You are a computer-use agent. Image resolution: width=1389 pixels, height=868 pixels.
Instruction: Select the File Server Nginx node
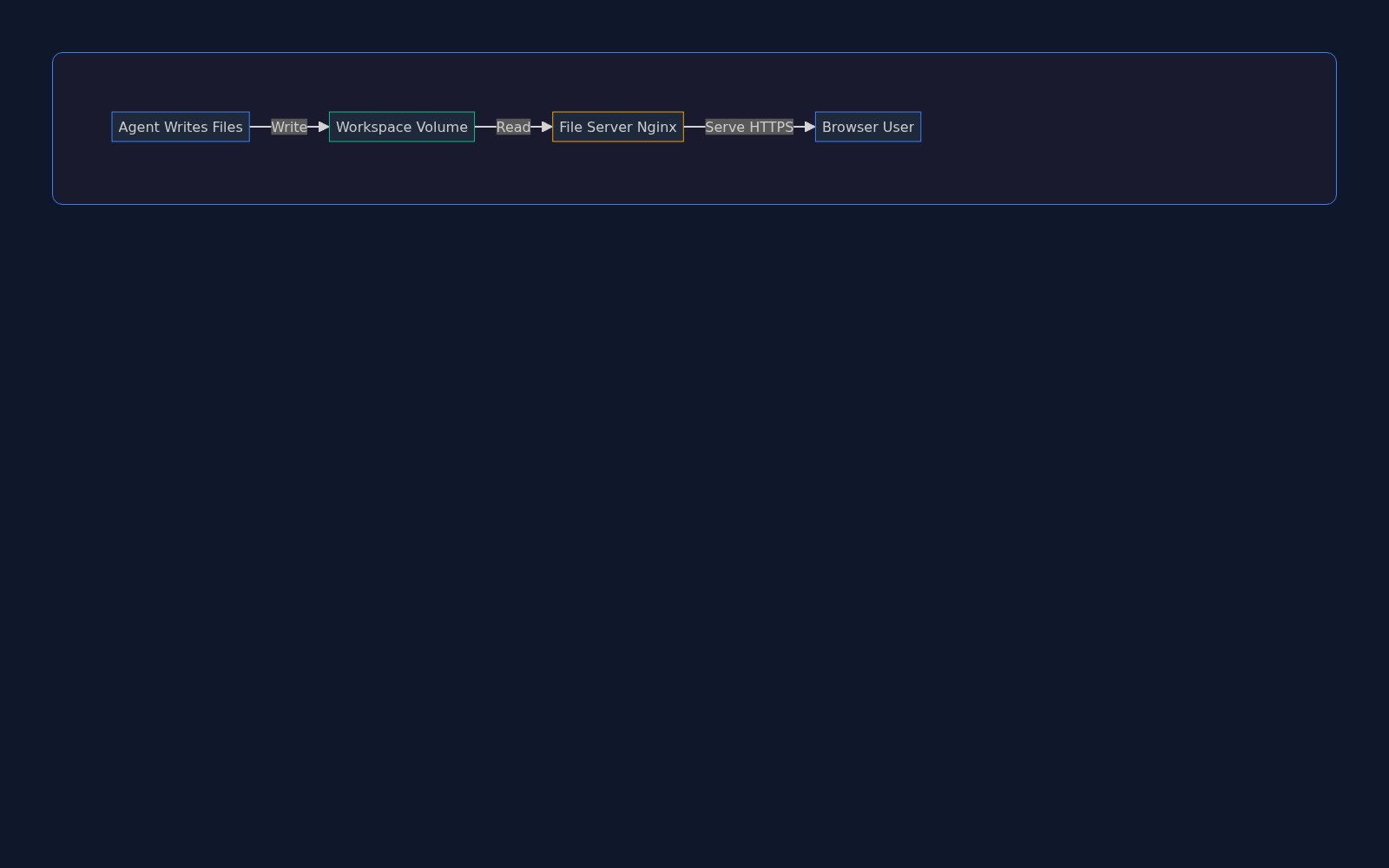(617, 127)
